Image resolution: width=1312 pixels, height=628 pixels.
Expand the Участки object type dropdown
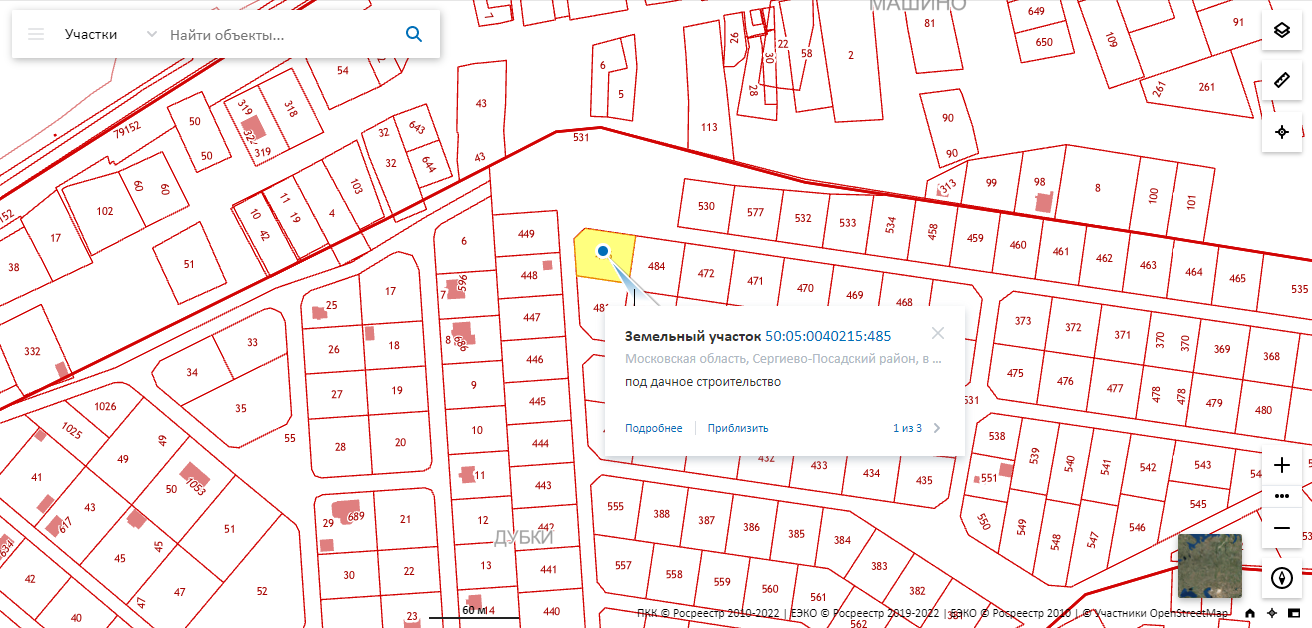click(151, 34)
